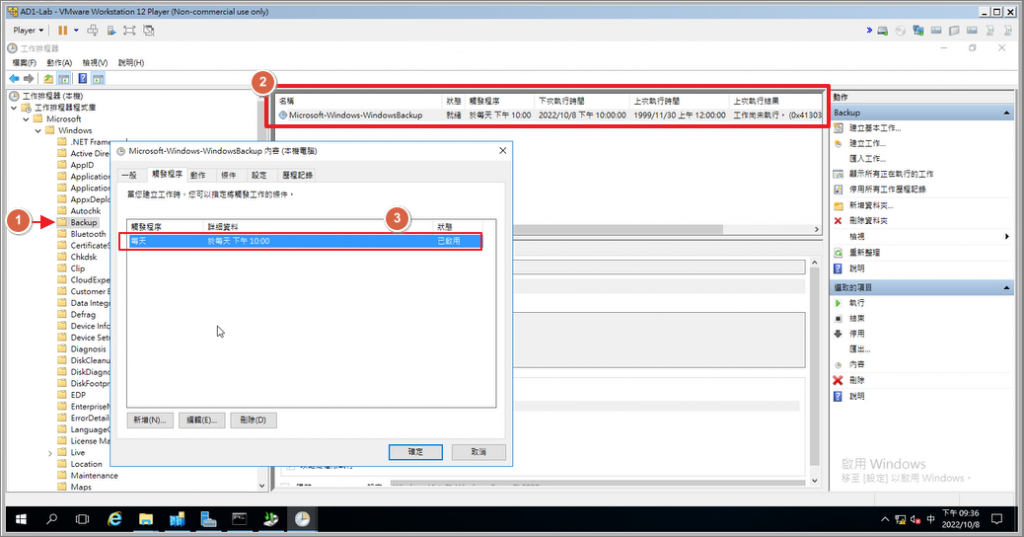Click VMware Send Ctrl+Alt+Del icon
The width and height of the screenshot is (1024, 537).
click(x=93, y=30)
